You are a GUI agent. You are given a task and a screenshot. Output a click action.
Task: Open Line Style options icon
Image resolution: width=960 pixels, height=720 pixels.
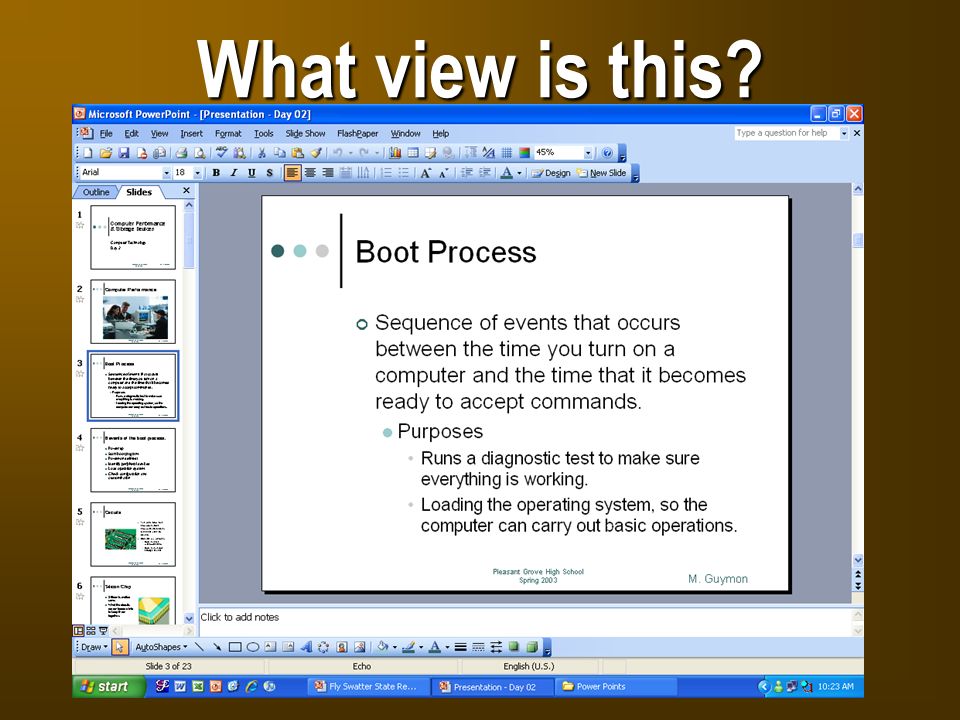(x=460, y=647)
